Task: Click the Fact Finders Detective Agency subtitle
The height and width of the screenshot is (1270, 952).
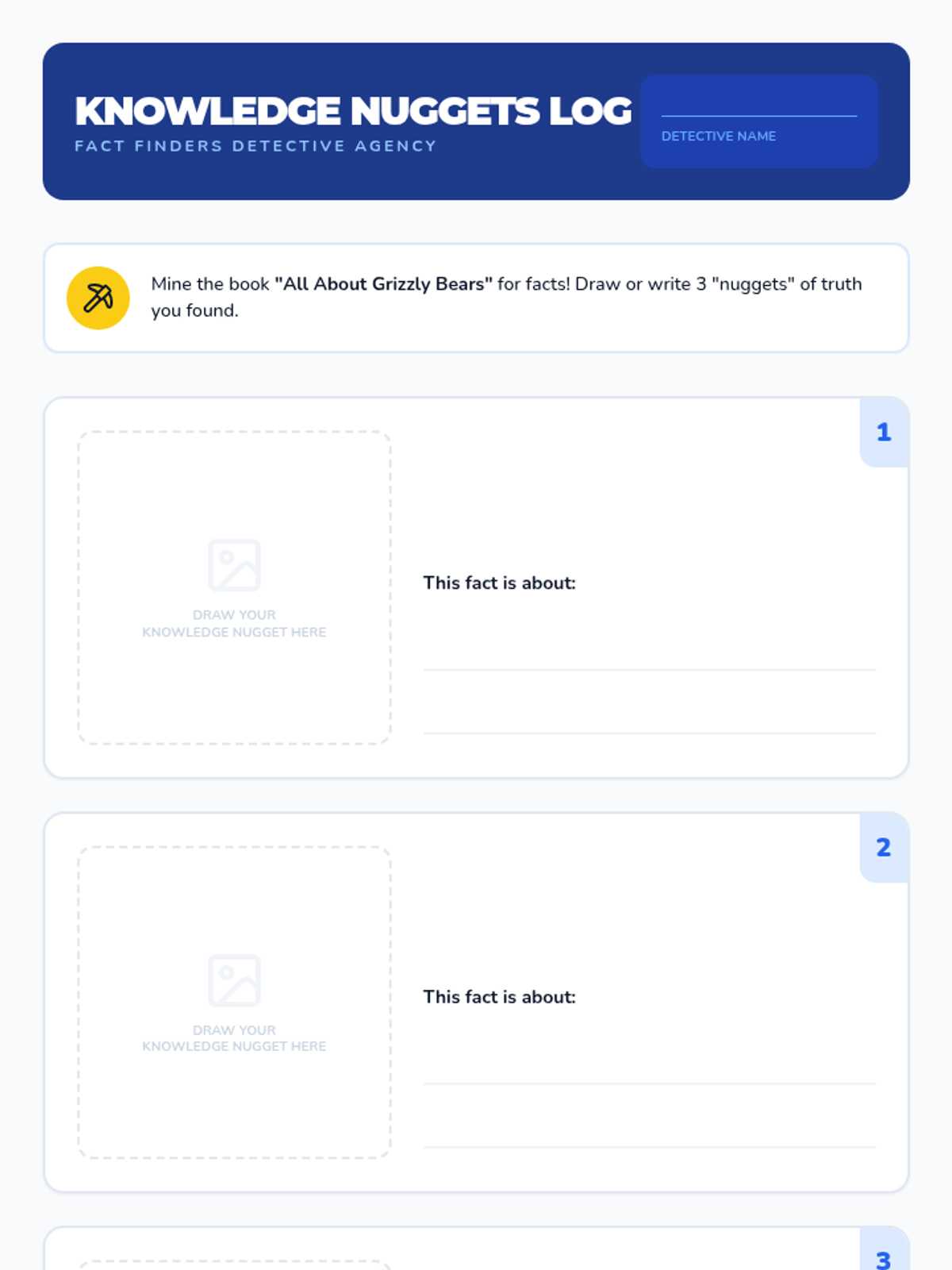Action: coord(255,146)
